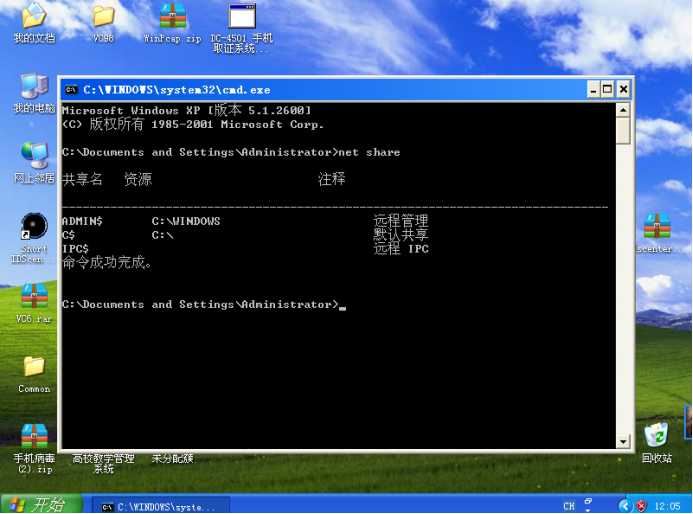This screenshot has width=693, height=514.
Task: Click the 远程 IPC remark text
Action: click(x=401, y=248)
